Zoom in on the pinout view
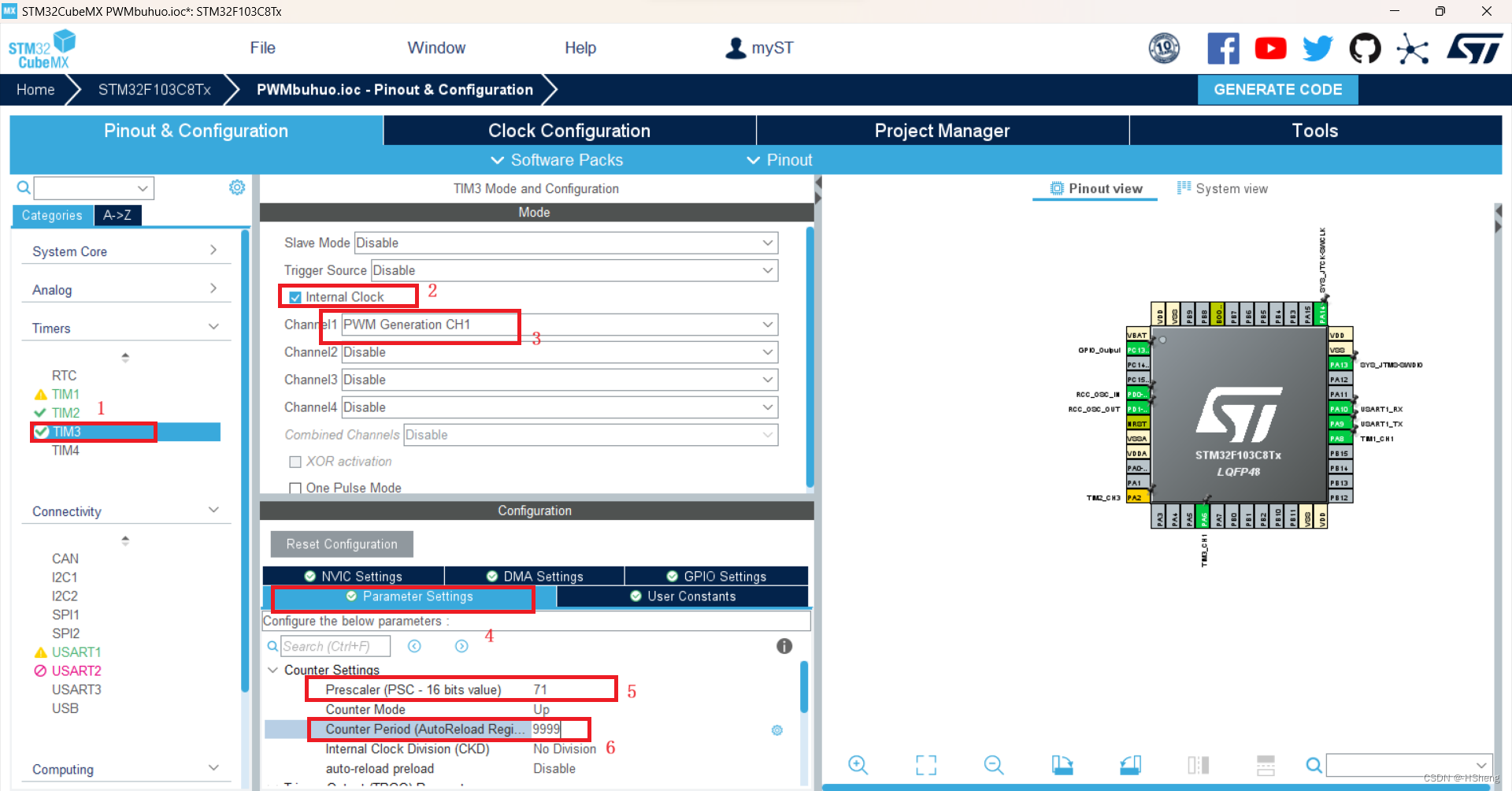This screenshot has width=1512, height=791. pos(858,765)
